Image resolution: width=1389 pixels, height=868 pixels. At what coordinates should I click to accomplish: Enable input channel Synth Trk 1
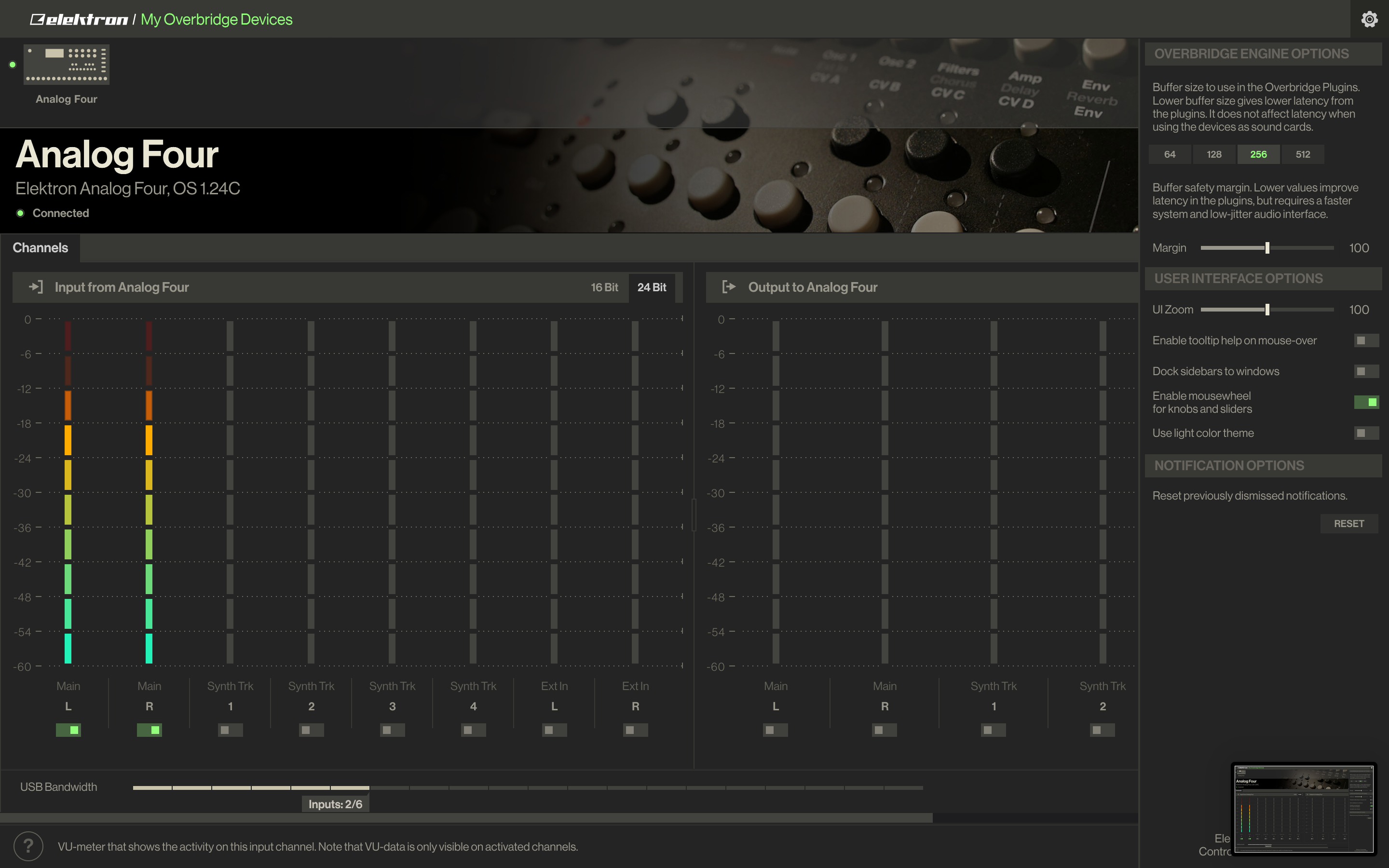(230, 730)
